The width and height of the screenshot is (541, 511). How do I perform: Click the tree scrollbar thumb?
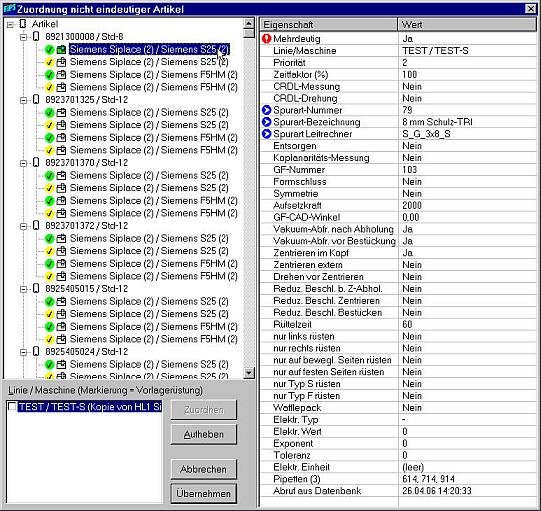[249, 33]
